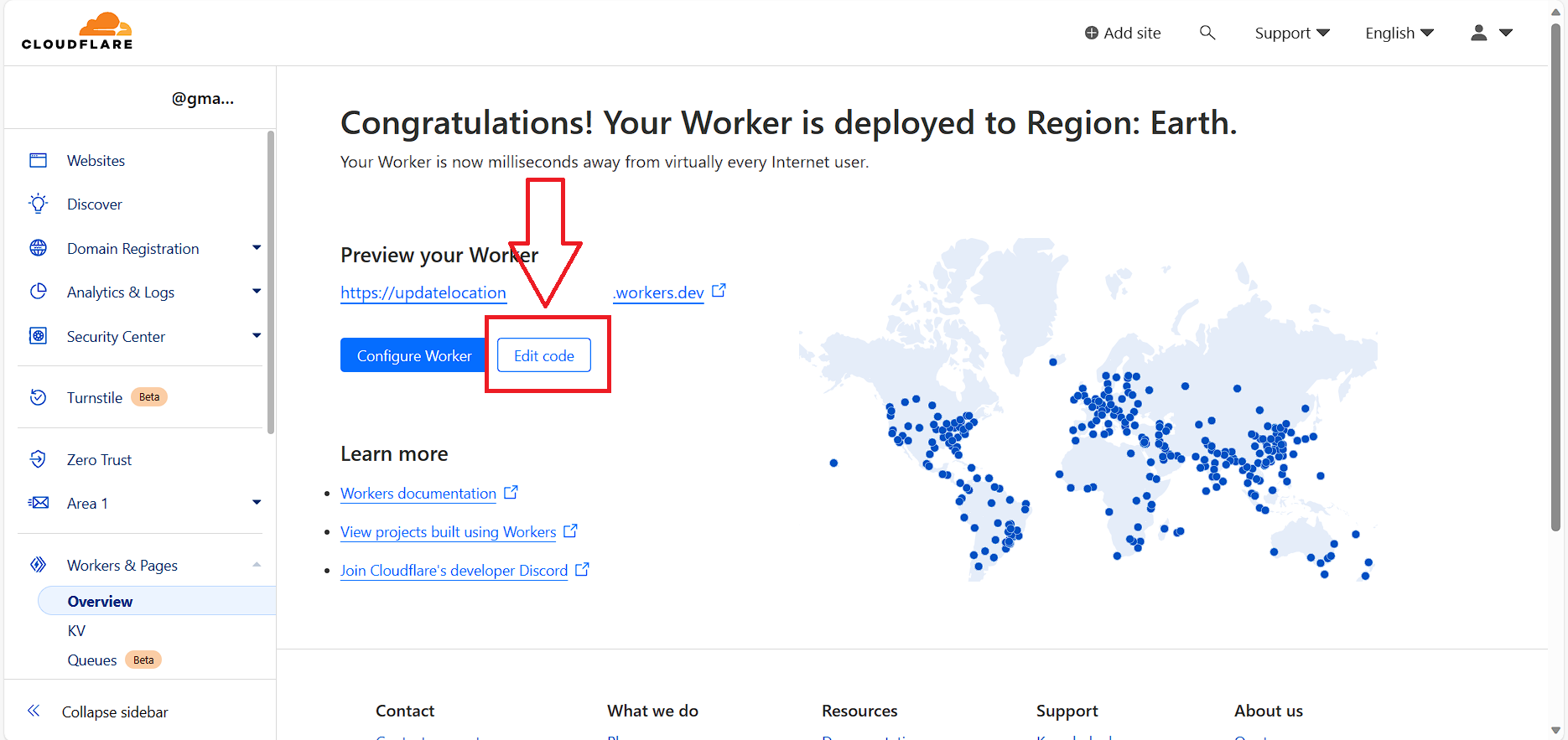Click the Support footer heading

[x=1067, y=711]
